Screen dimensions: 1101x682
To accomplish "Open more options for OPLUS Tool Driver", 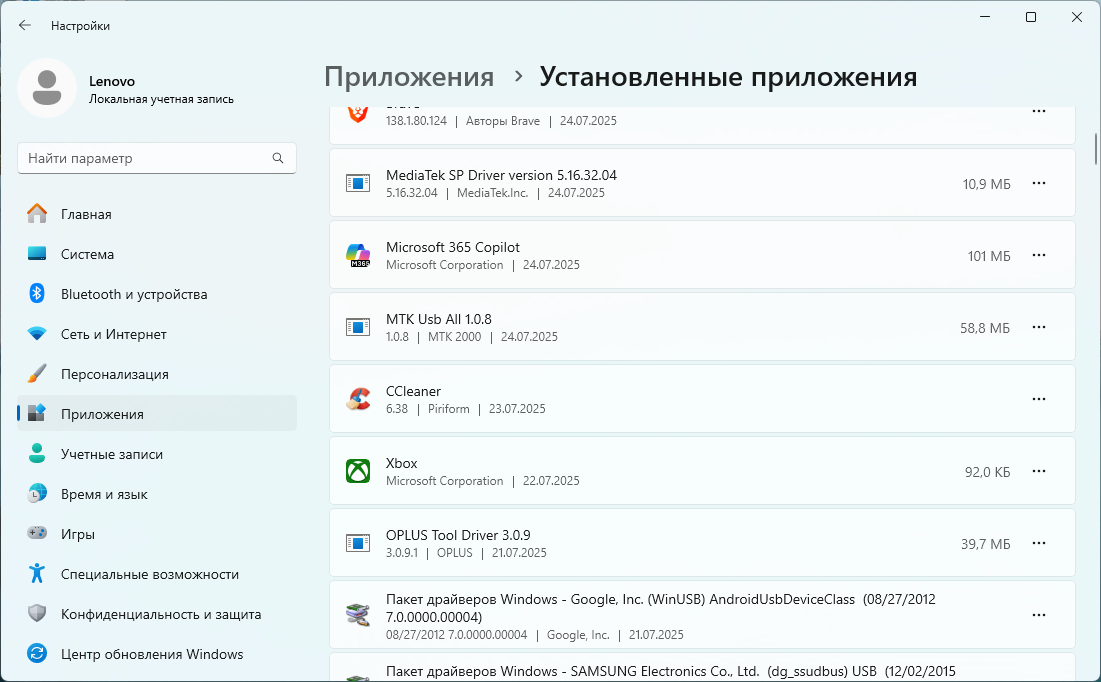I will (1039, 543).
